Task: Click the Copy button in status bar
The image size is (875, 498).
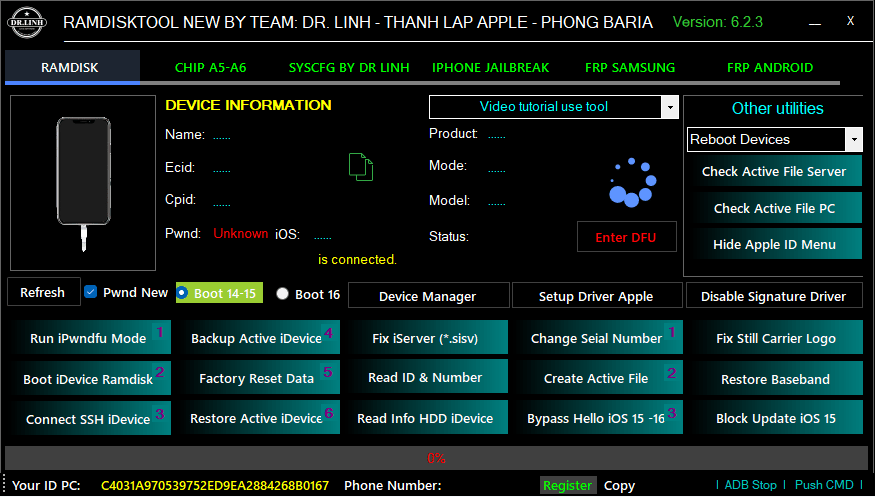Action: [x=619, y=485]
